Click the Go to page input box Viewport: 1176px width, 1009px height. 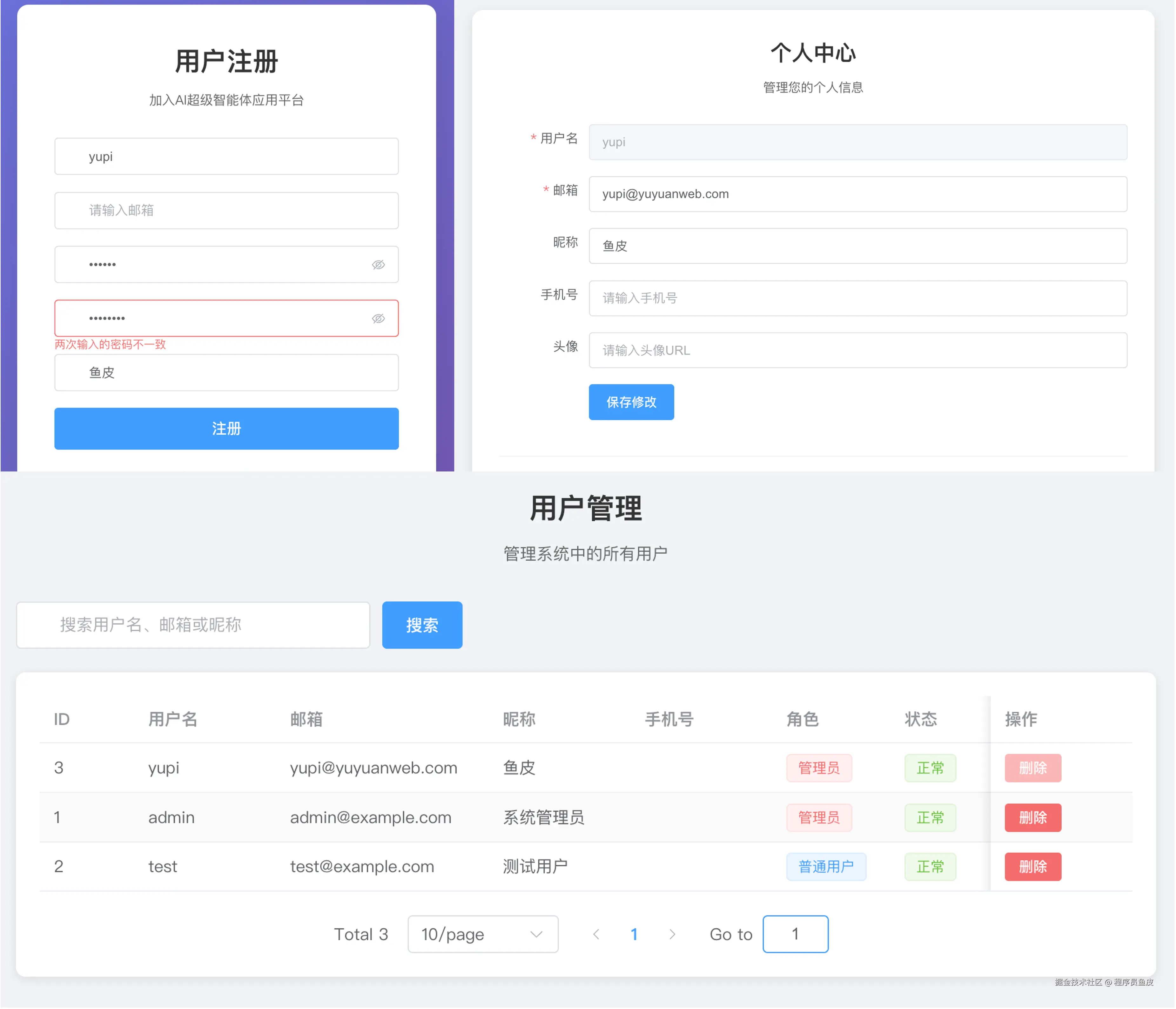(x=795, y=934)
